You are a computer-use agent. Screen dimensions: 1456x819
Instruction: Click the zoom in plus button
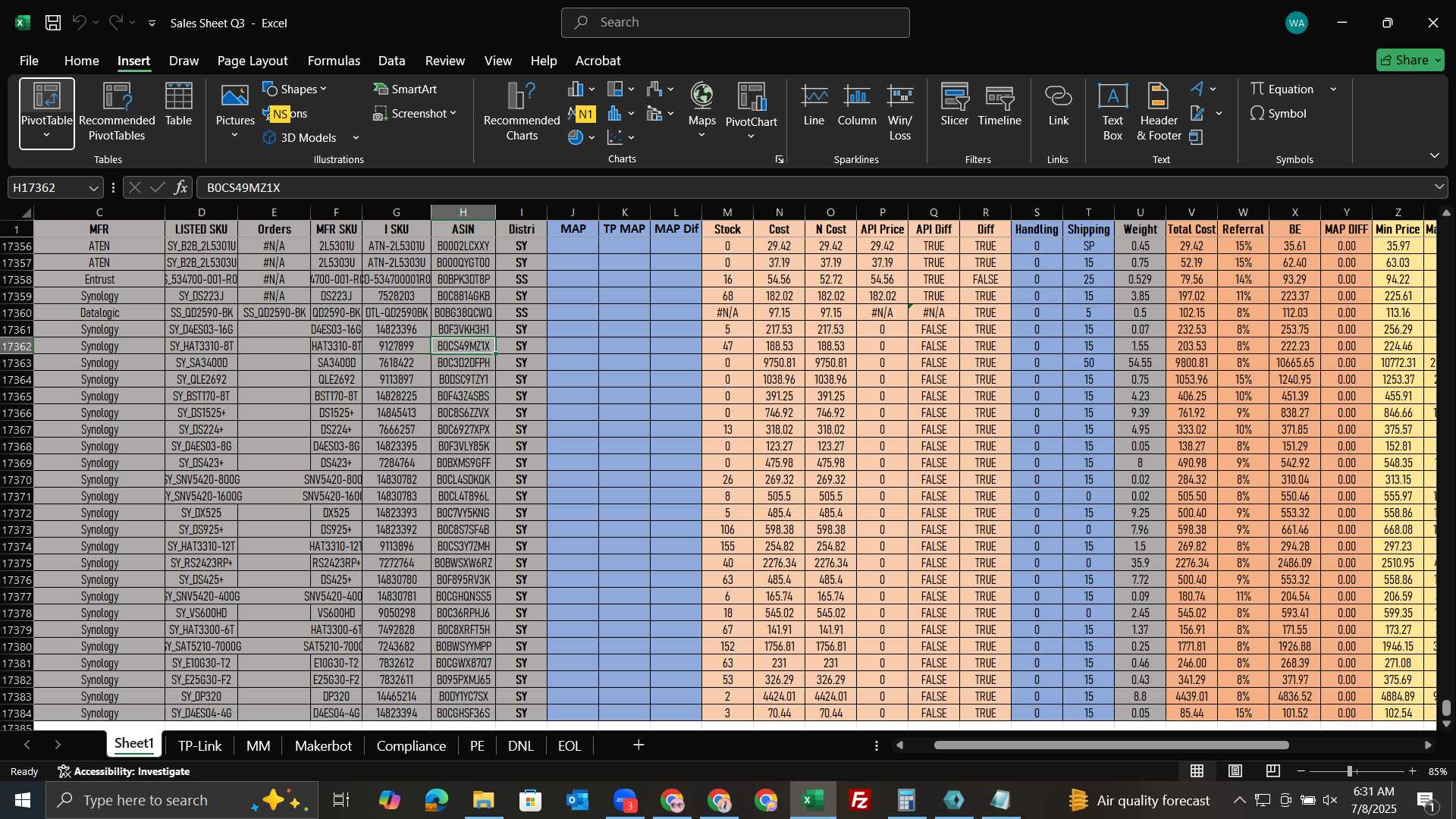[1412, 771]
